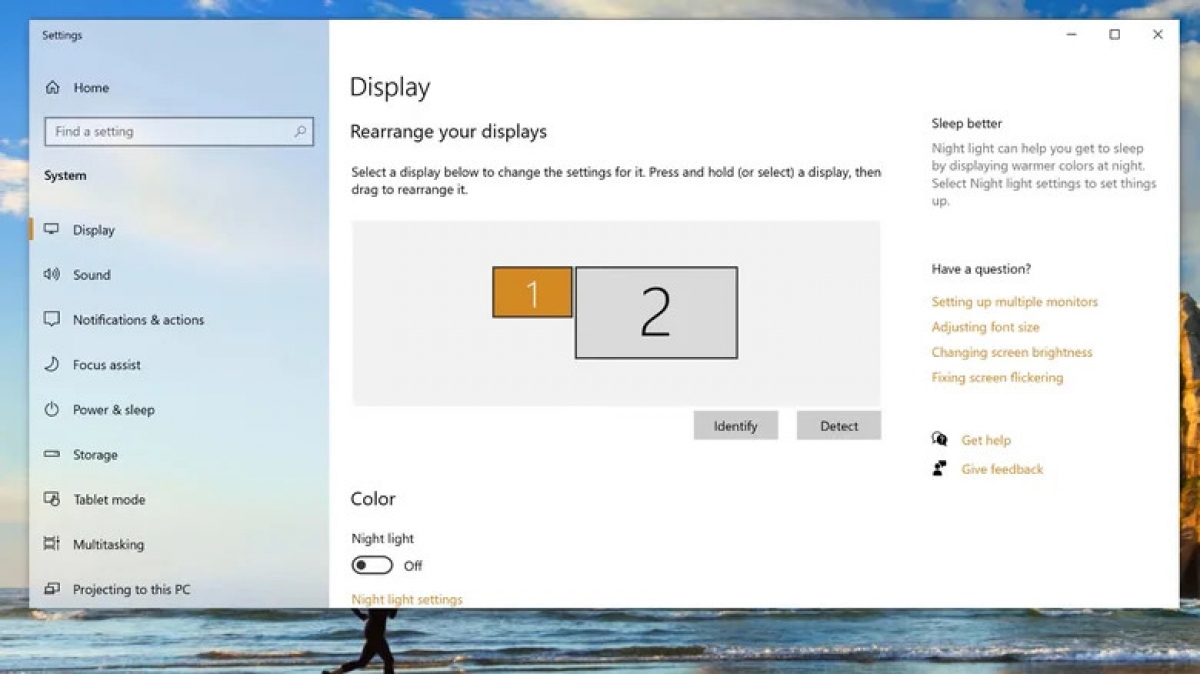Toggle Night light off switch
The height and width of the screenshot is (674, 1200).
click(369, 565)
